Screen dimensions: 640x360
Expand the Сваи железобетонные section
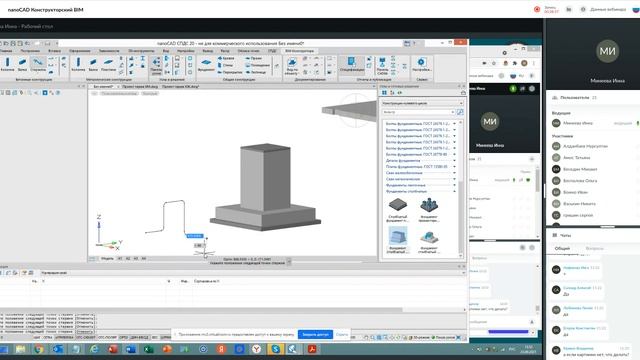[x=420, y=173]
